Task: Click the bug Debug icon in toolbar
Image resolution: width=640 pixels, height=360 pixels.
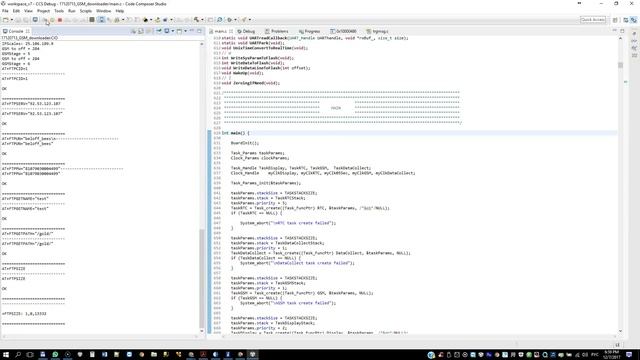Action: tap(117, 20)
